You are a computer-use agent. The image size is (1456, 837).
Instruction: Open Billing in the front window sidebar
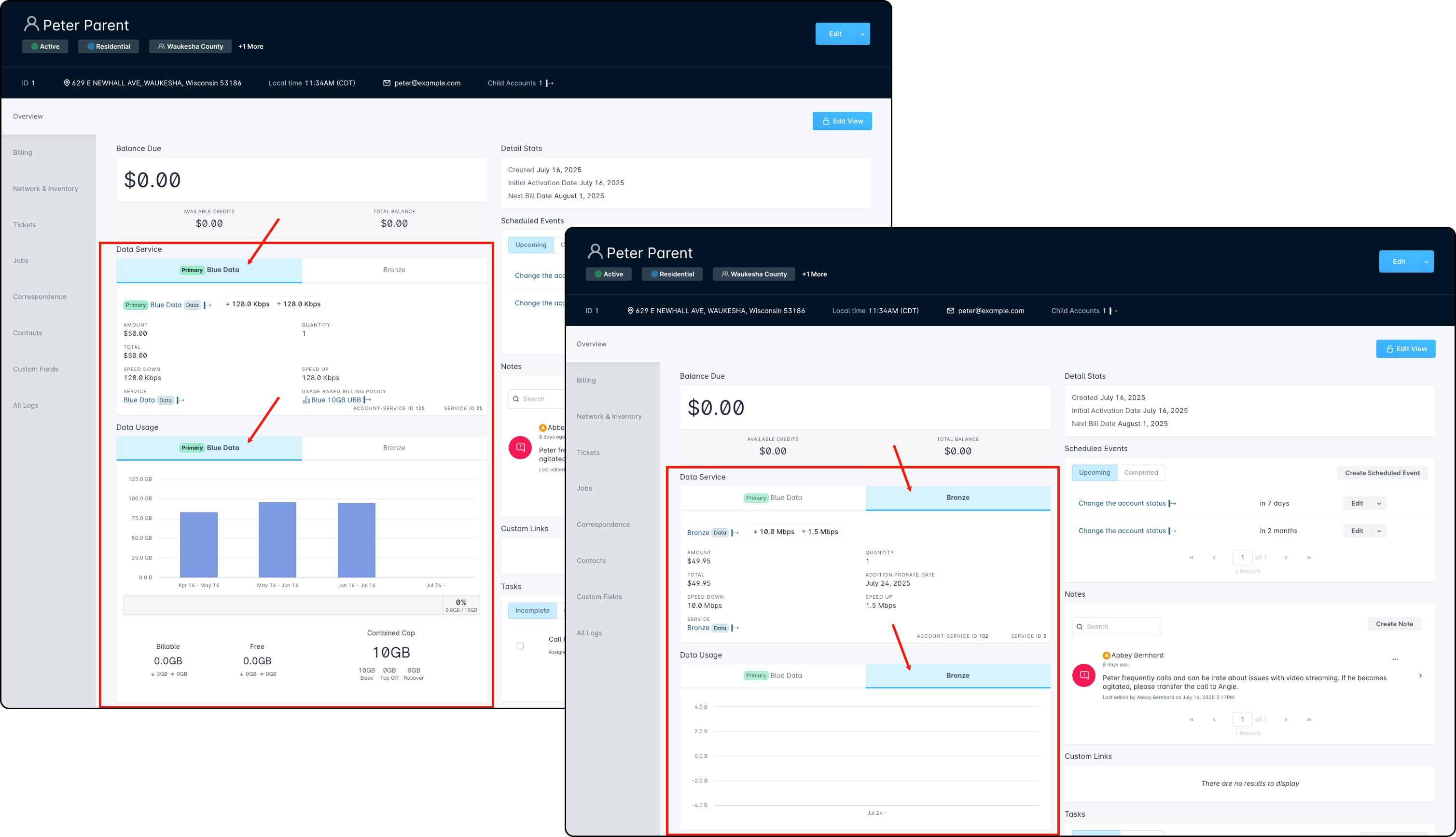586,380
